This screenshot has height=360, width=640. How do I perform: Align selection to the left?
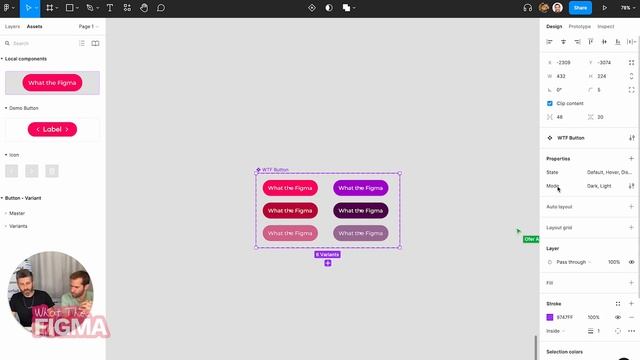pyautogui.click(x=549, y=42)
